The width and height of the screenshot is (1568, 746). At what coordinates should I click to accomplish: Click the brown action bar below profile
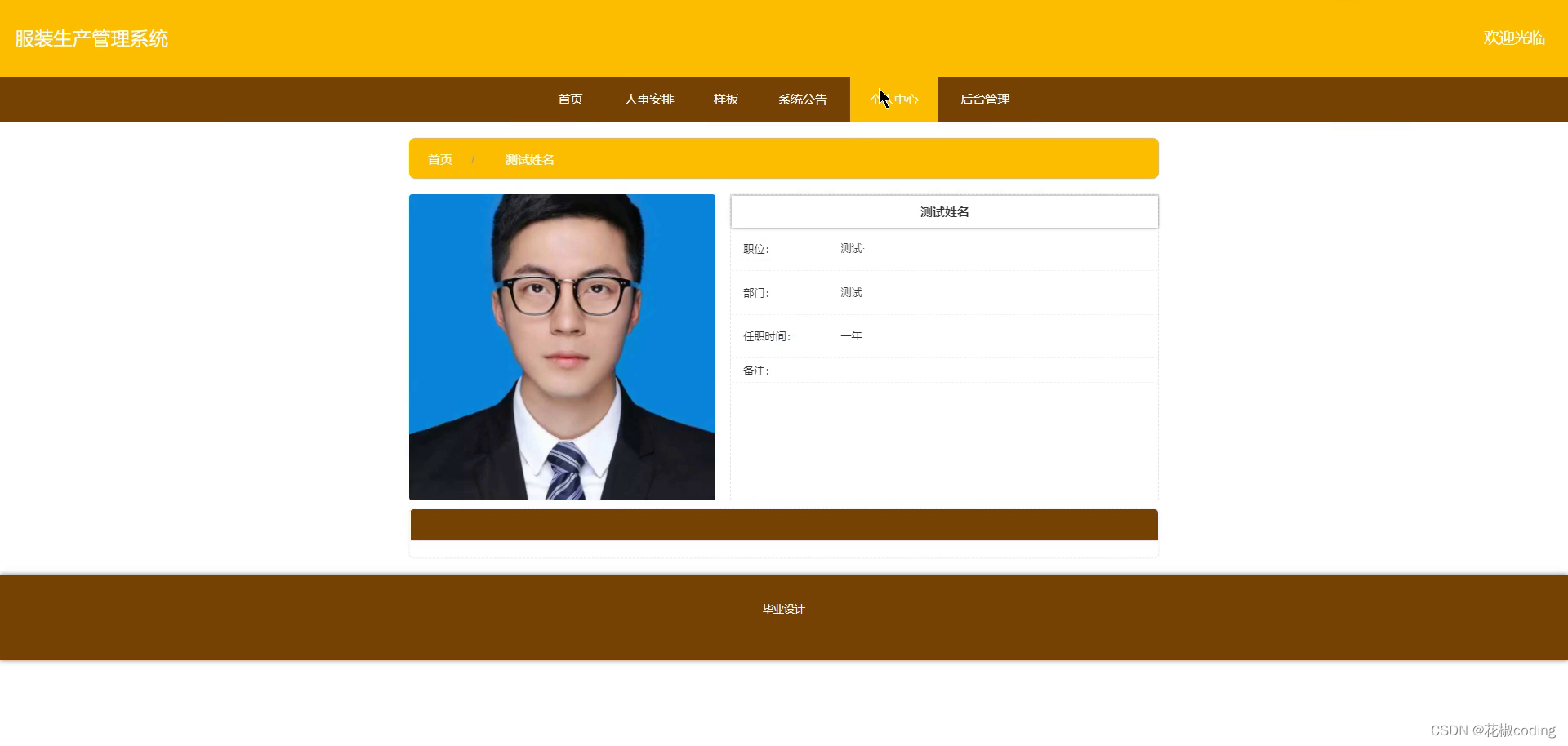coord(783,525)
